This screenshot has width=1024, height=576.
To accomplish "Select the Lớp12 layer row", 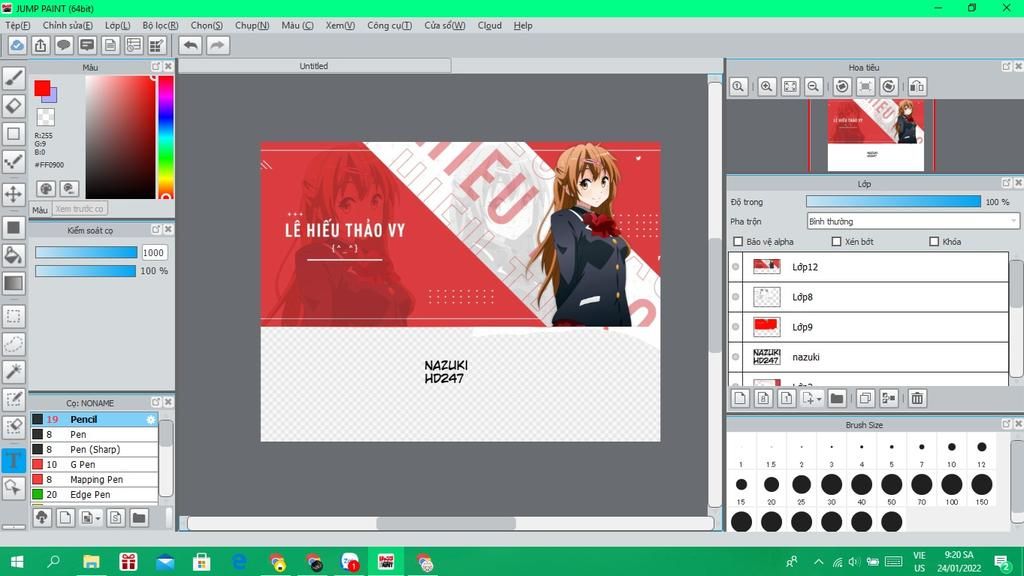I will (869, 266).
